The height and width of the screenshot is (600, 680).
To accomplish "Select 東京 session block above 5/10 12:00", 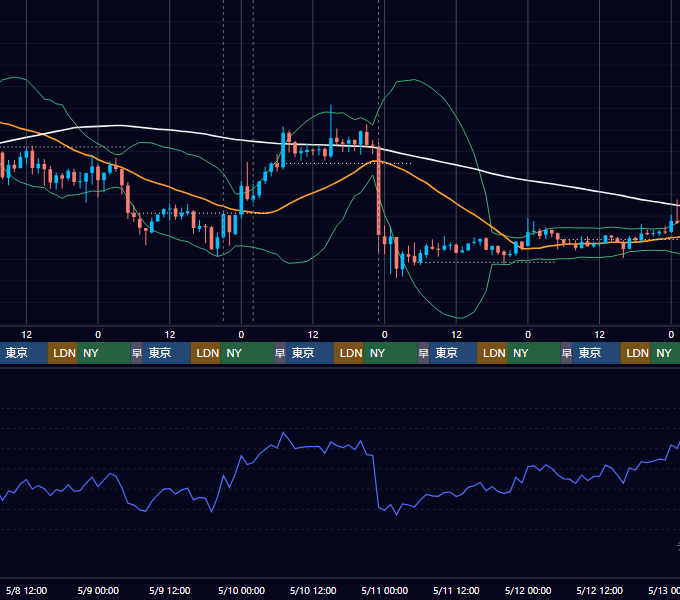I will (x=310, y=353).
